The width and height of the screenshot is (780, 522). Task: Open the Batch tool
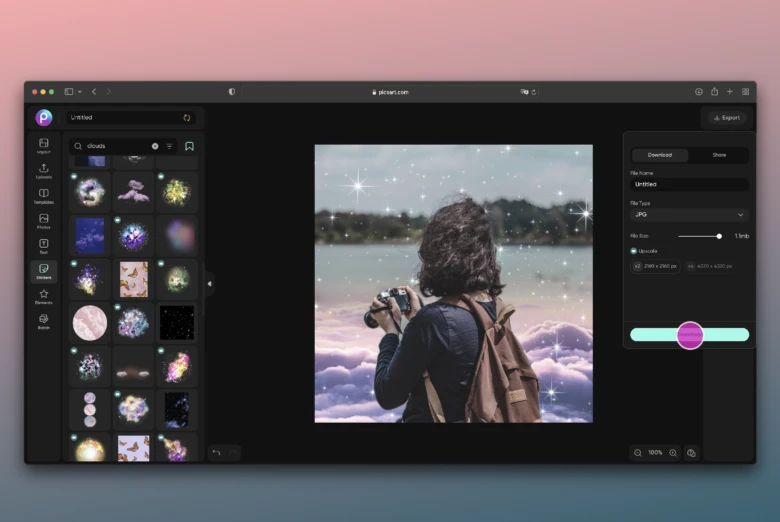(x=43, y=321)
